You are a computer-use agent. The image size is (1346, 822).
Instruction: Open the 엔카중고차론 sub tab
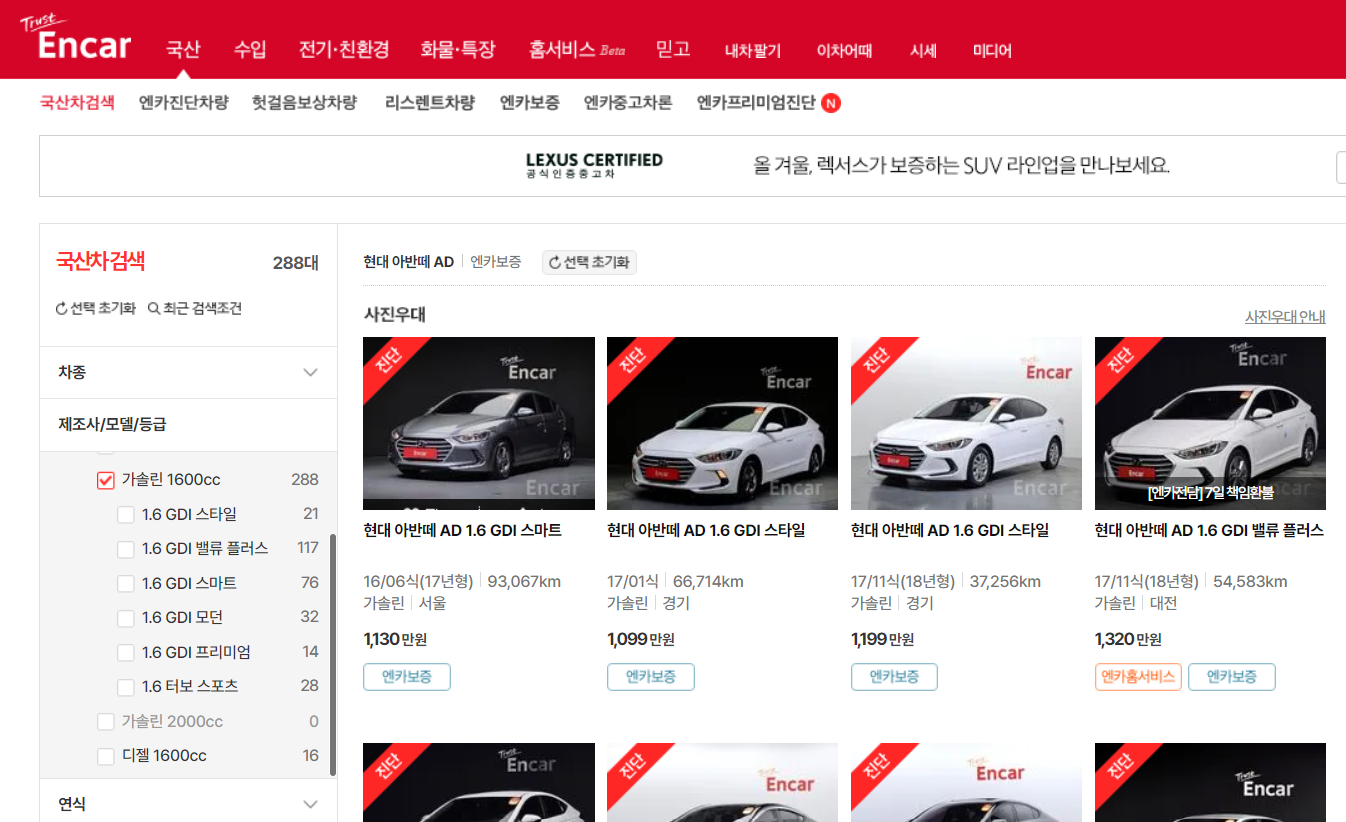(x=628, y=102)
